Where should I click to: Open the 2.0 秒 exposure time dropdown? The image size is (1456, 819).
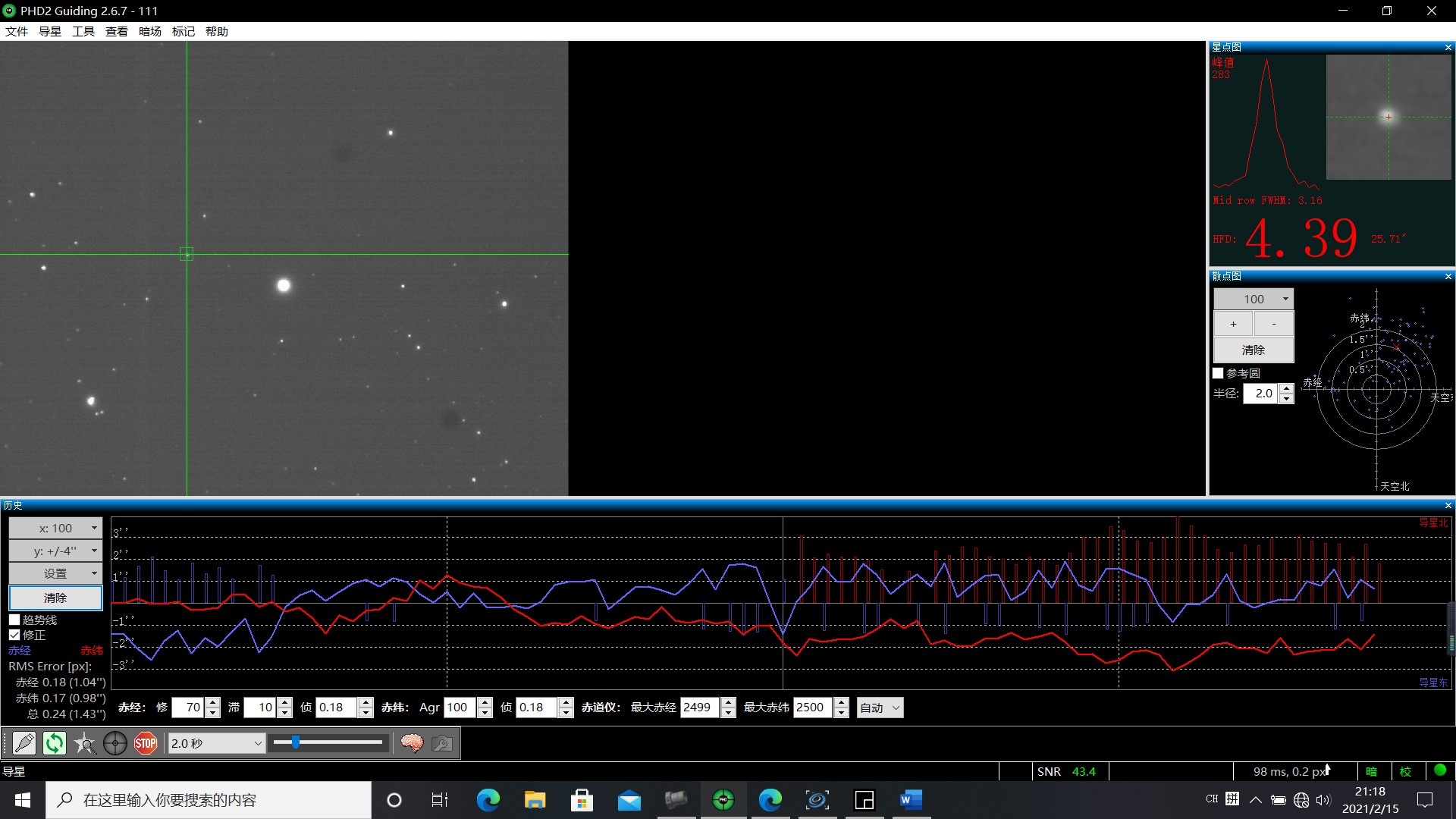coord(216,743)
